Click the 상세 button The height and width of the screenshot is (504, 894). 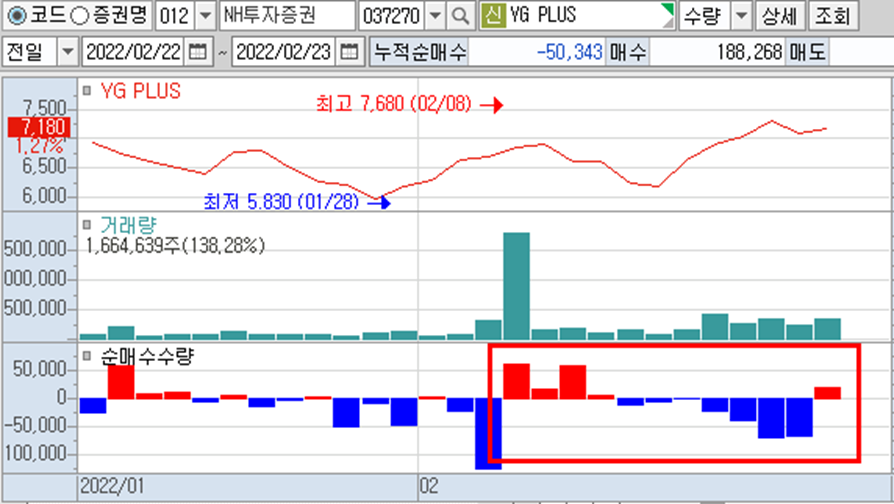779,15
